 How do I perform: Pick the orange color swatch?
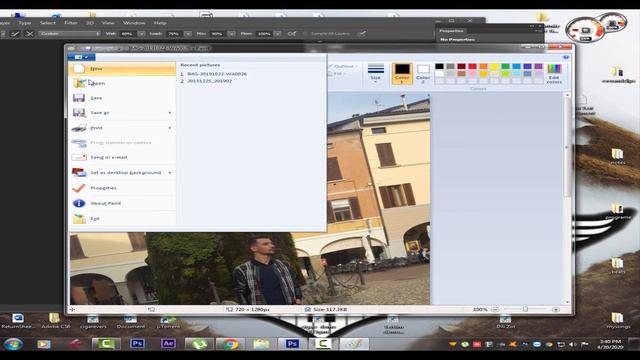pyautogui.click(x=483, y=66)
